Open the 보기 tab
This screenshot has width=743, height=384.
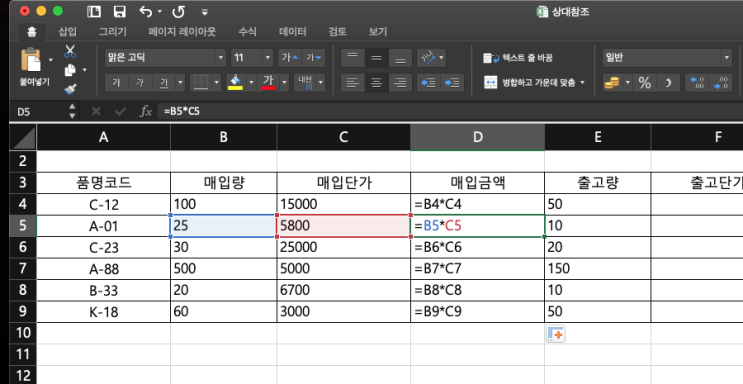click(x=378, y=32)
